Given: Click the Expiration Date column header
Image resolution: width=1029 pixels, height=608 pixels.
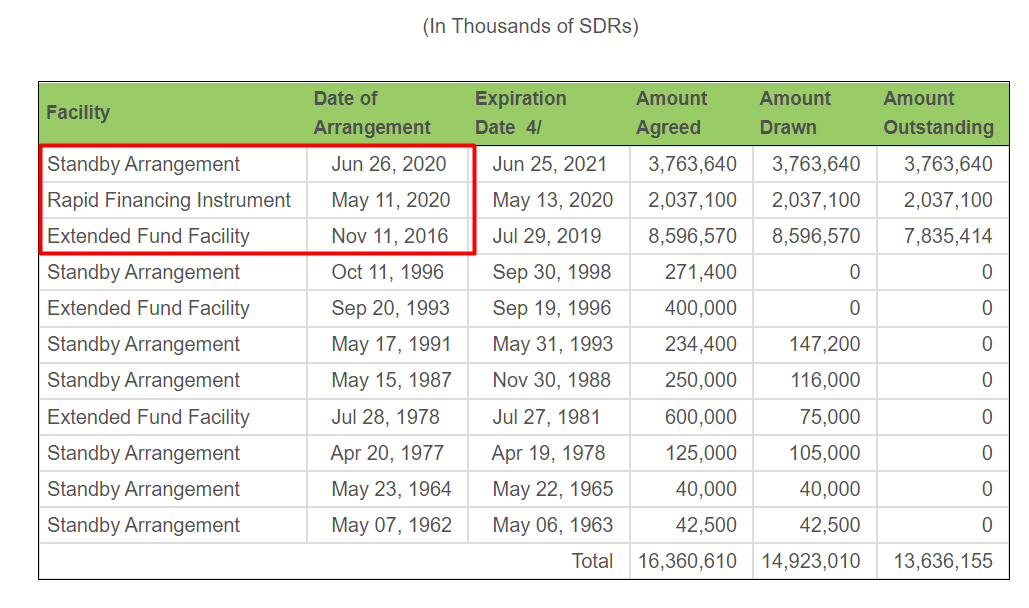Looking at the screenshot, I should (520, 113).
